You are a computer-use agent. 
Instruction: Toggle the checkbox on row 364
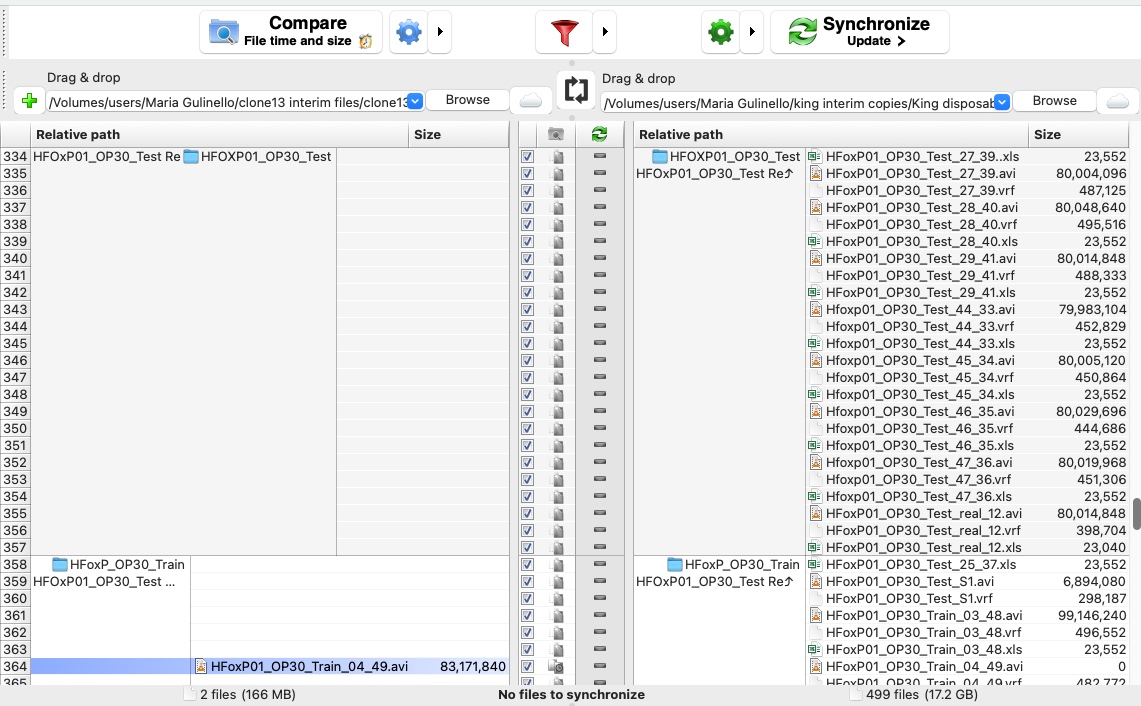coord(528,666)
